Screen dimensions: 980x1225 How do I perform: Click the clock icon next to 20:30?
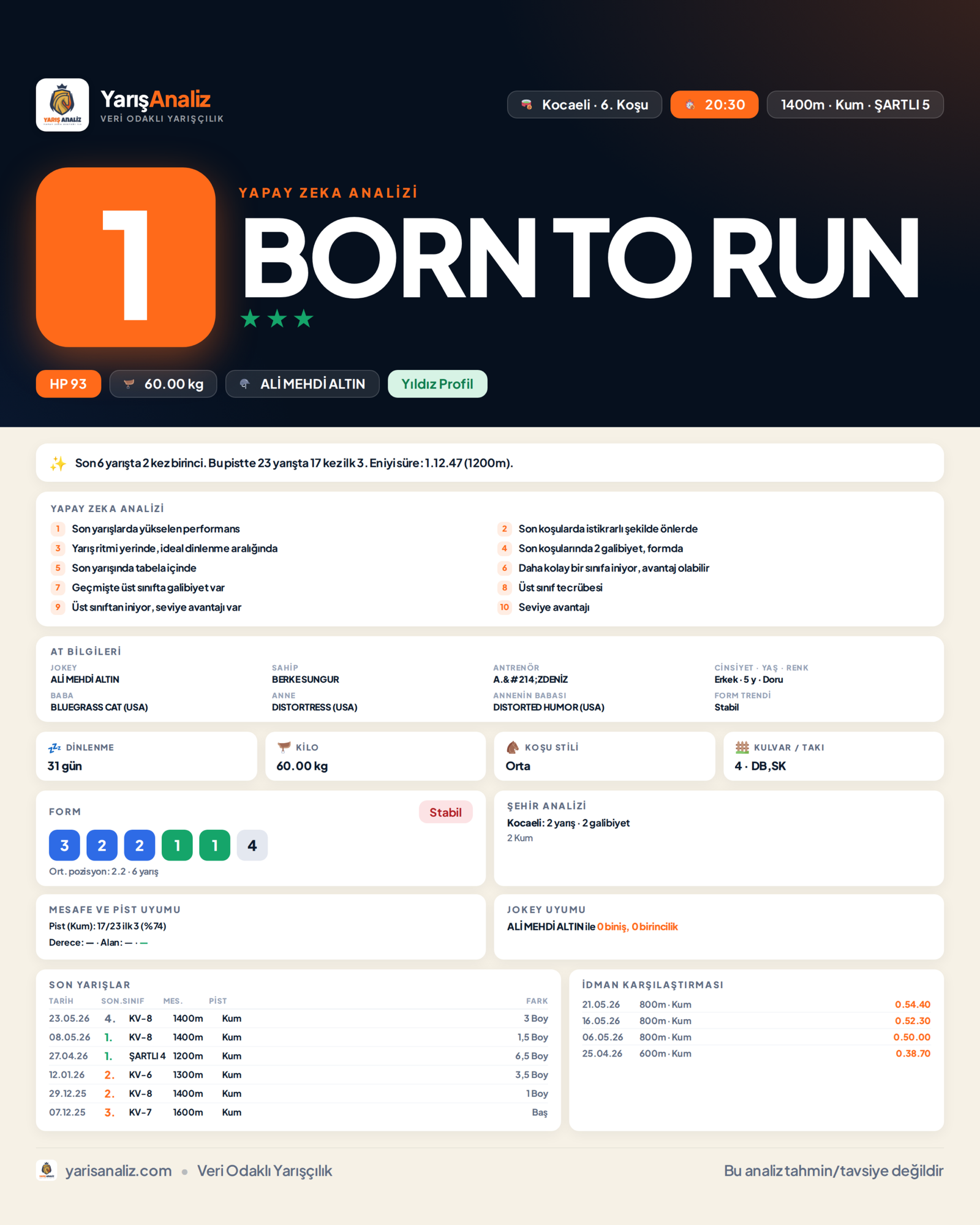click(x=690, y=105)
